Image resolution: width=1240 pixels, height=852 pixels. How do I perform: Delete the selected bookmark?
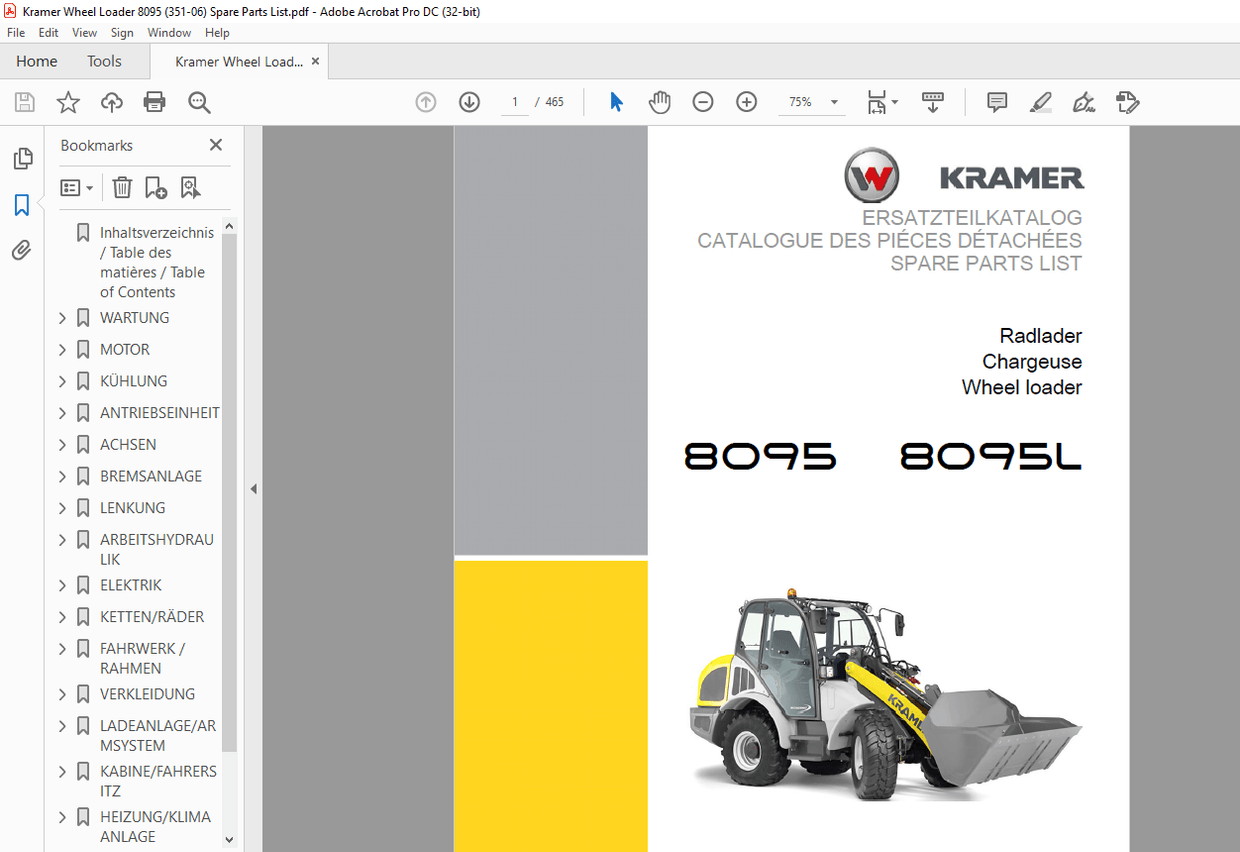pos(121,187)
